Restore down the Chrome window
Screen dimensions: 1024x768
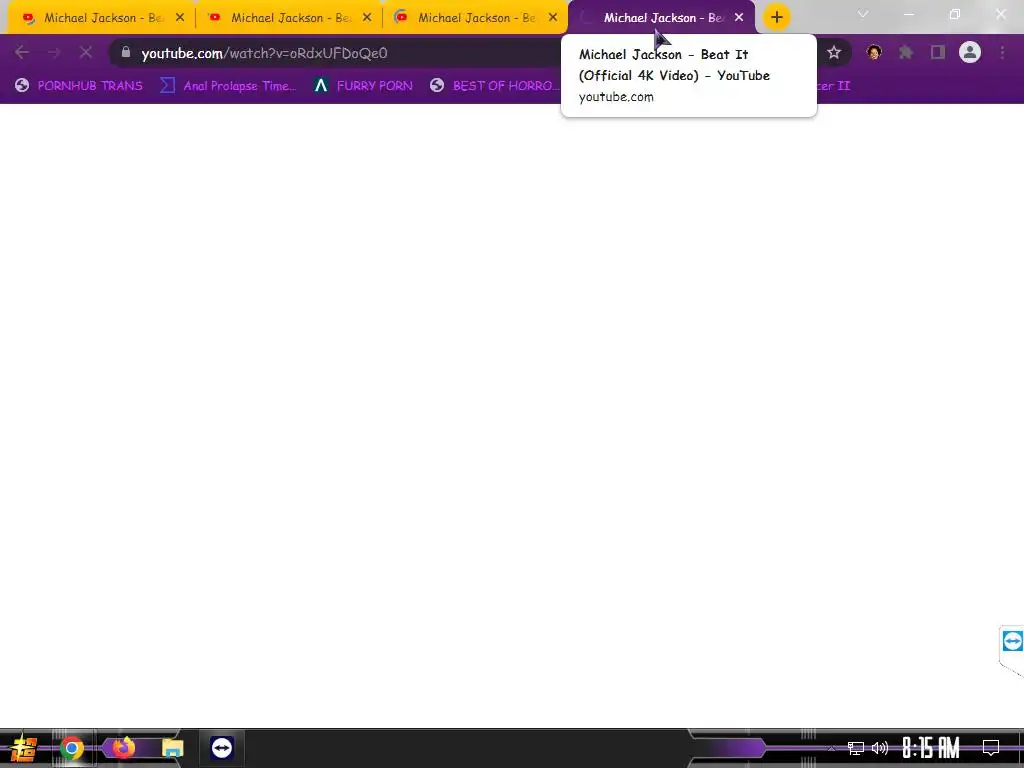pyautogui.click(x=955, y=14)
